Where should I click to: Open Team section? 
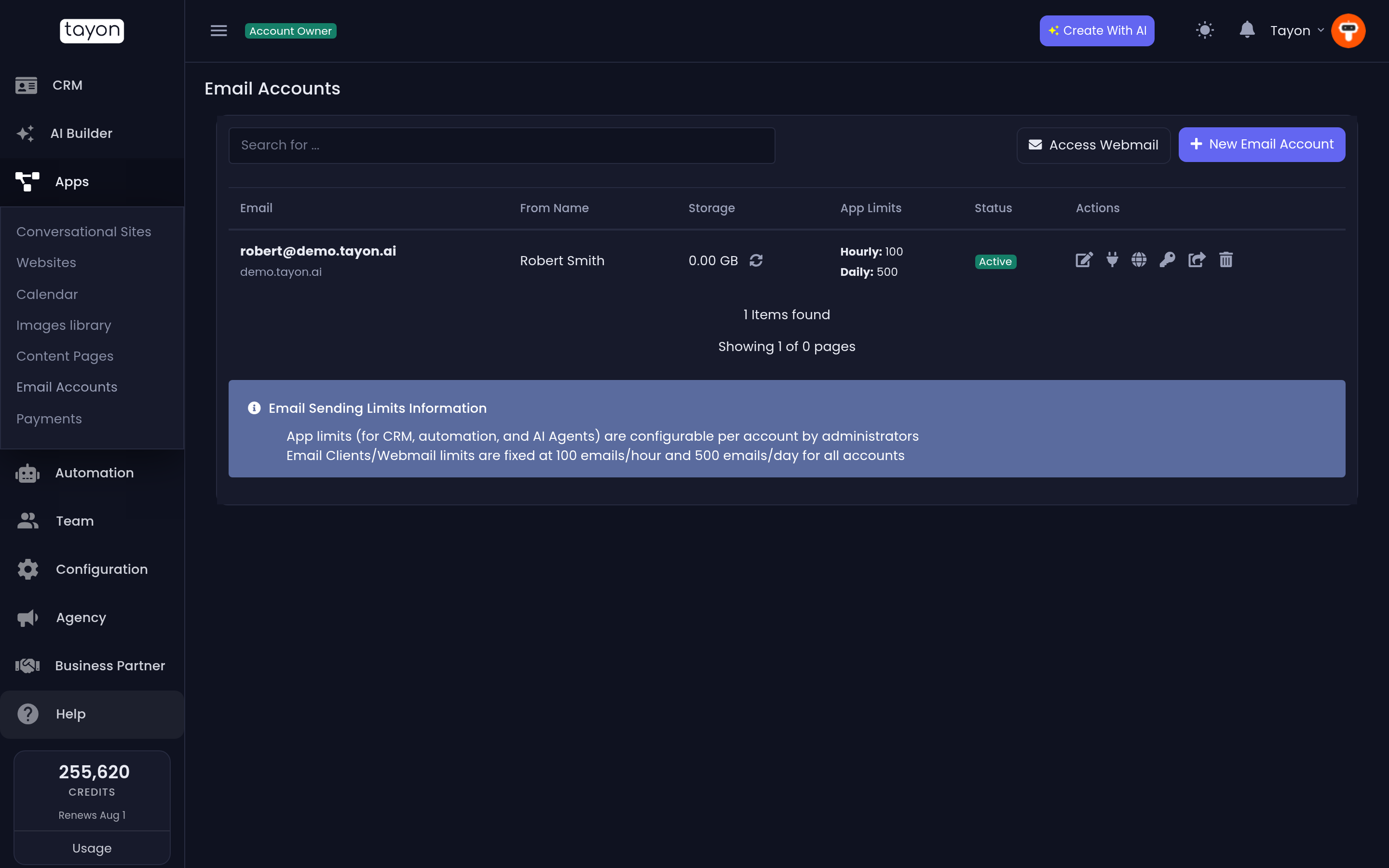(92, 521)
